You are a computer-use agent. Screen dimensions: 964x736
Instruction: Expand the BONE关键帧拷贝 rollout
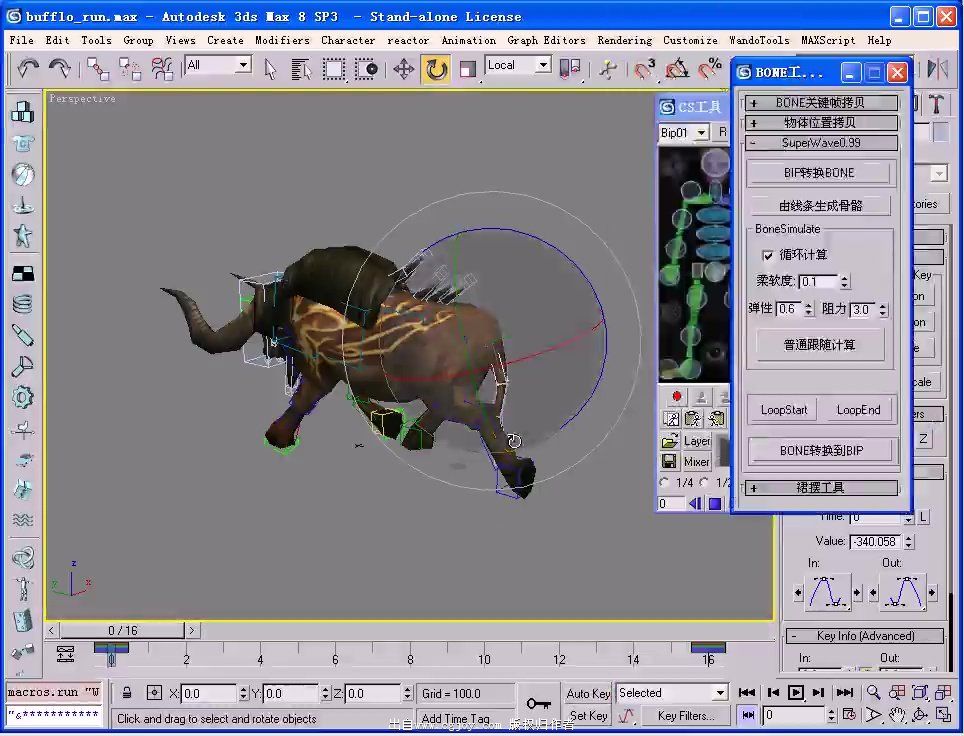[820, 102]
